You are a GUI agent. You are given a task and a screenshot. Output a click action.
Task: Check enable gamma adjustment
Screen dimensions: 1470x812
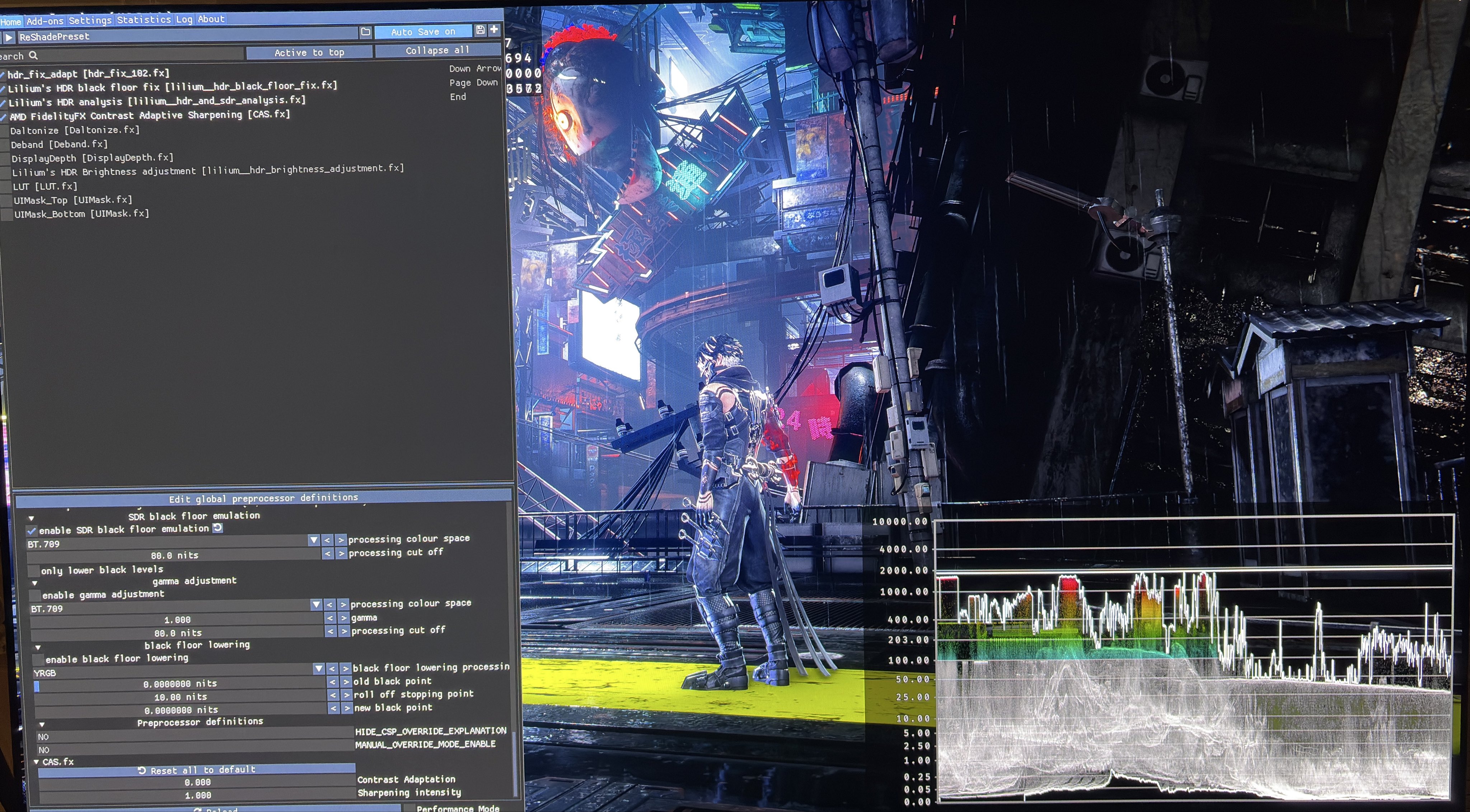[36, 595]
